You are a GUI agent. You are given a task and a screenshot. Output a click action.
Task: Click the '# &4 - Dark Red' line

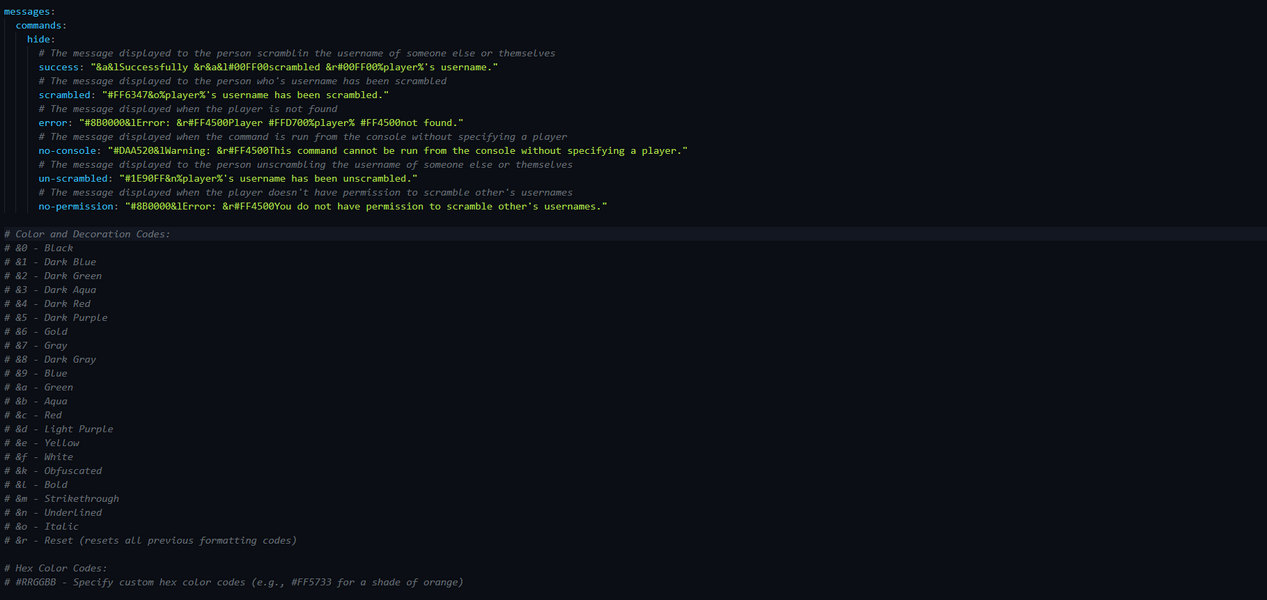tap(47, 304)
